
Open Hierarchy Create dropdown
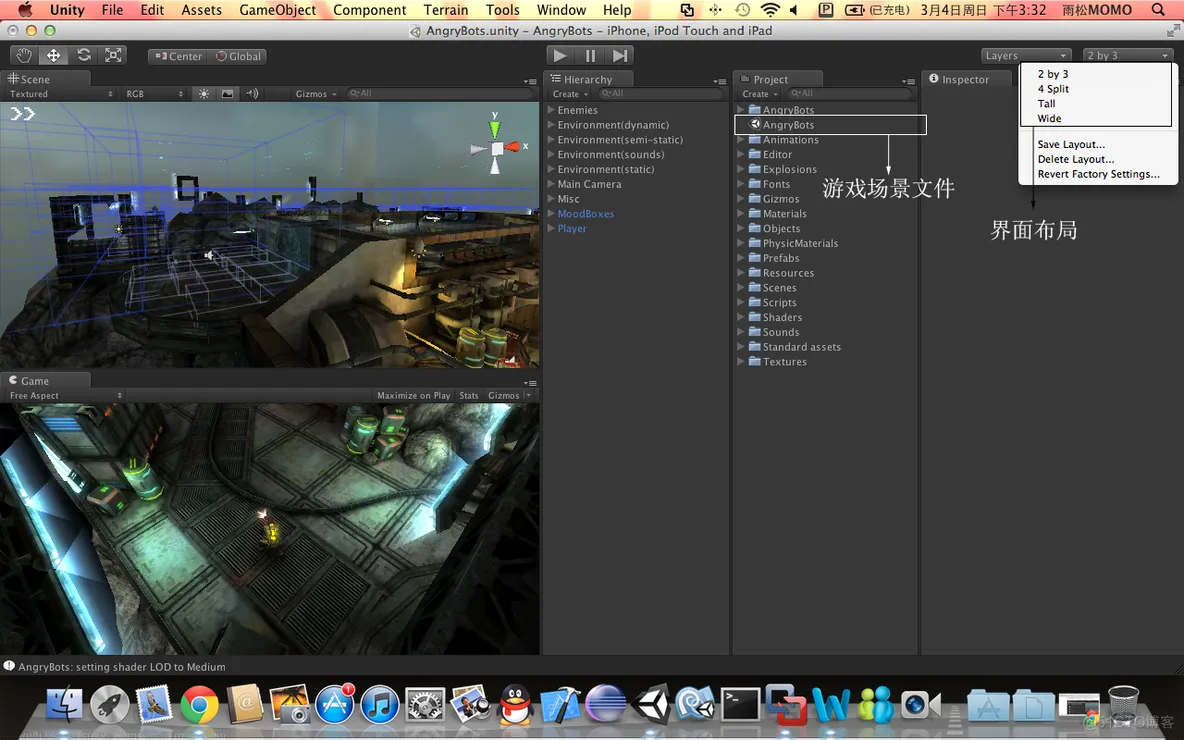coord(570,94)
